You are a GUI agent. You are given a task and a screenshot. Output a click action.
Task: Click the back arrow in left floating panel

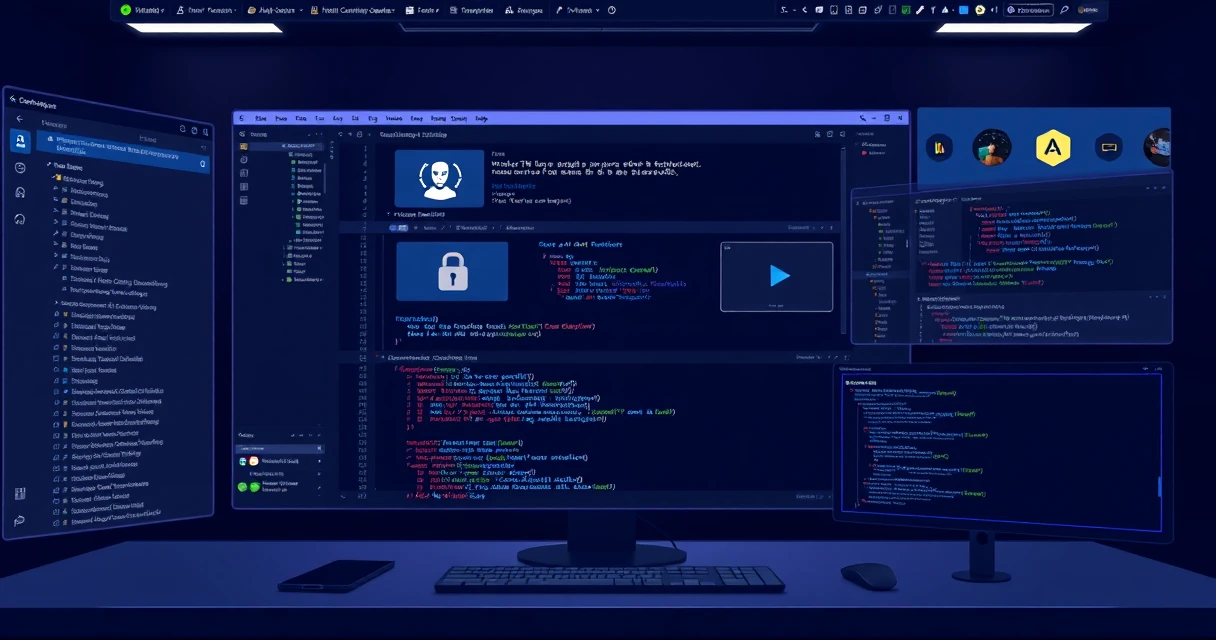(x=19, y=118)
